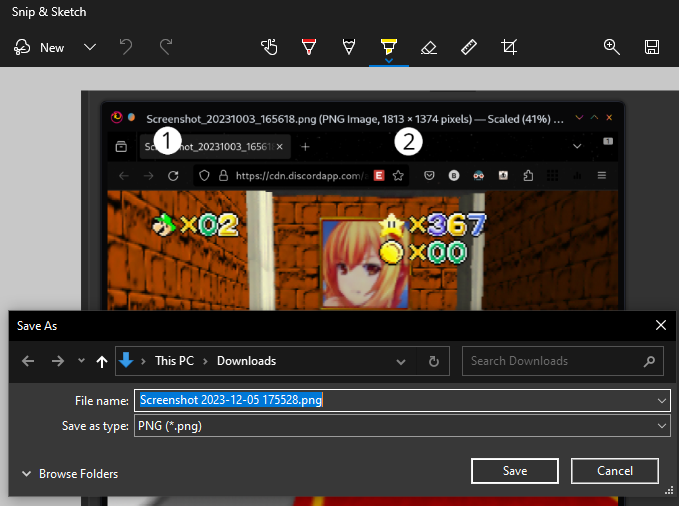Click the Save As dialog's bottom-right size grip
The height and width of the screenshot is (506, 679).
pyautogui.click(x=669, y=490)
